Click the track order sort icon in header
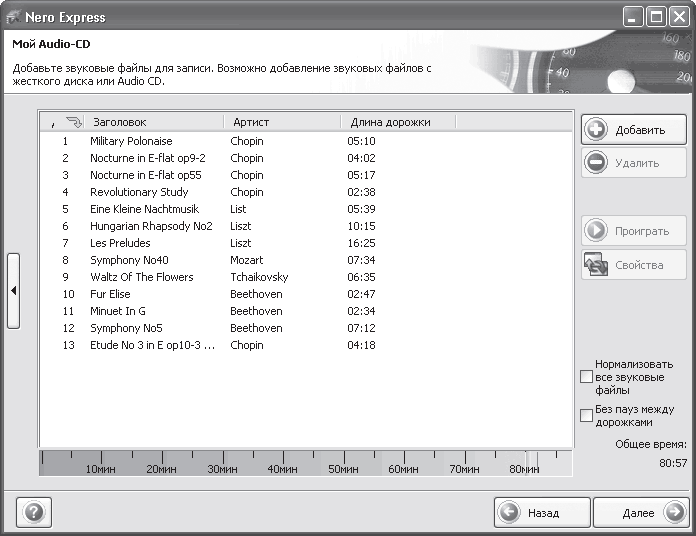The width and height of the screenshot is (696, 536). point(73,122)
